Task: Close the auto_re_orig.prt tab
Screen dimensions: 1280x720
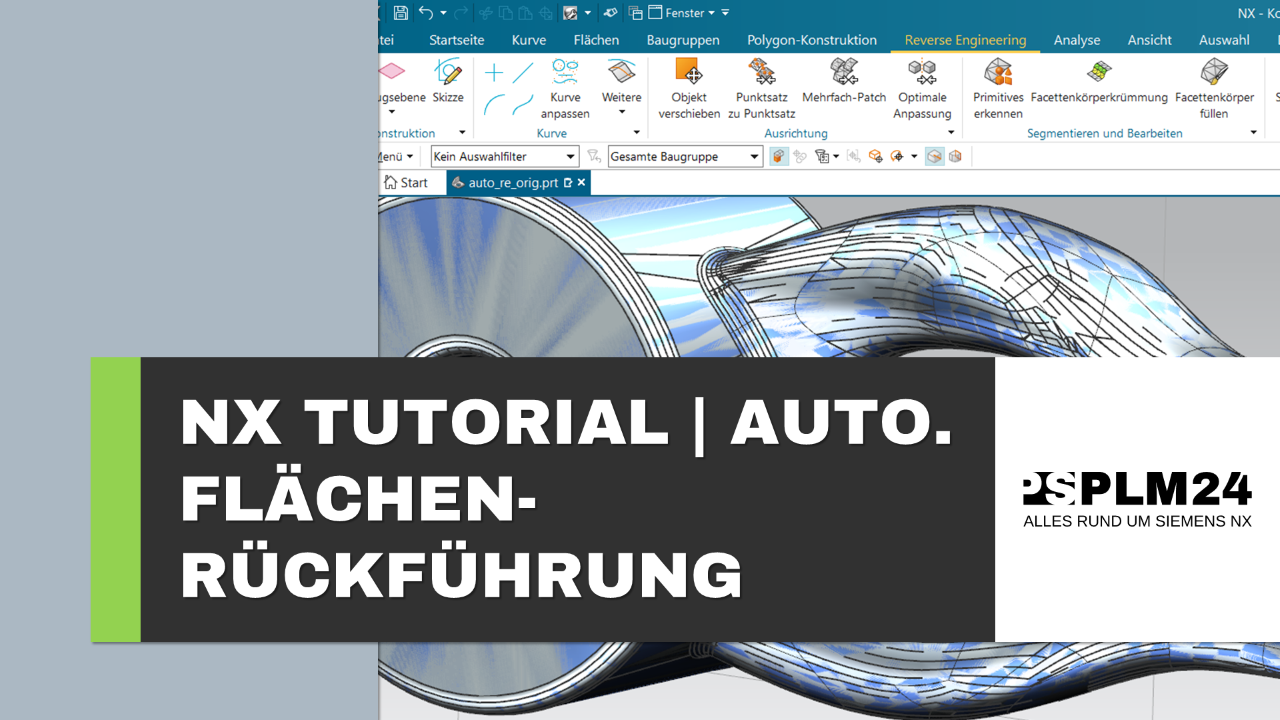Action: 581,183
